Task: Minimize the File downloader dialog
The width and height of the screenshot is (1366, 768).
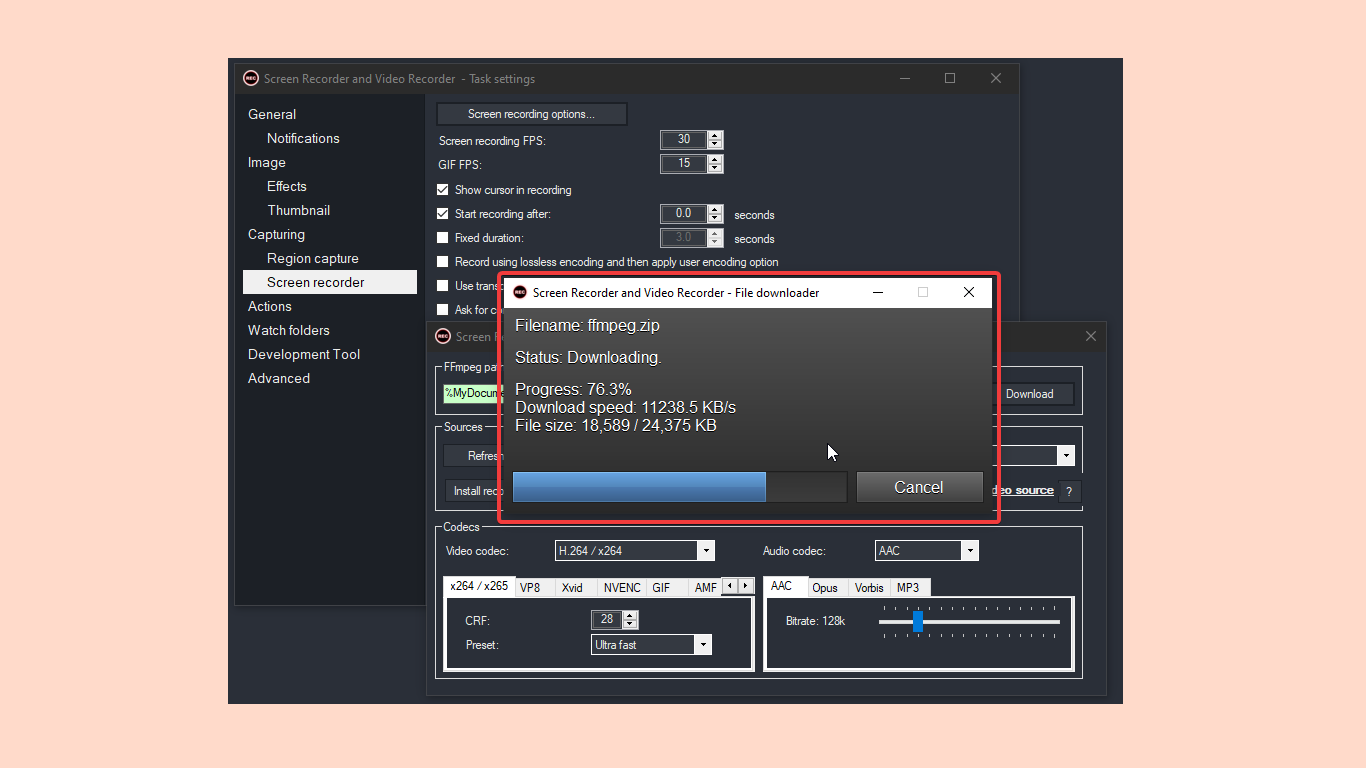Action: click(878, 292)
